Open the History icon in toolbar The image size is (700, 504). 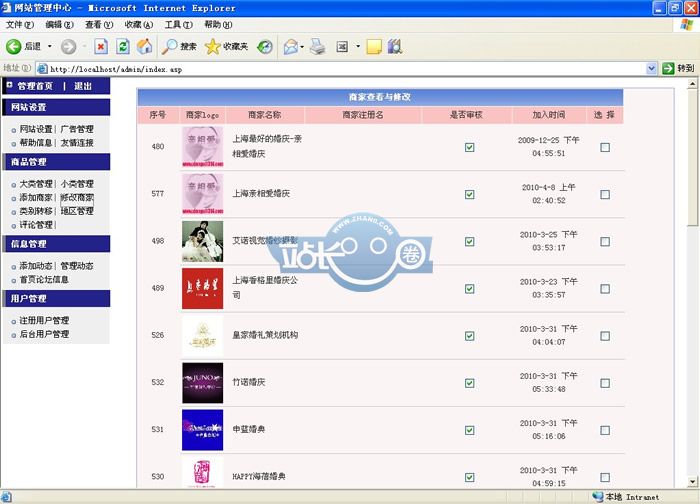coord(265,46)
